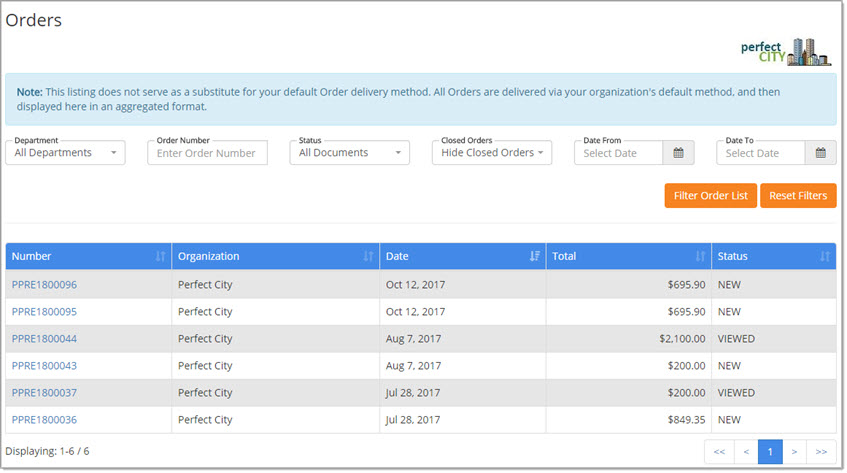Click the Date From input field
Image resolution: width=847 pixels, height=473 pixels.
(618, 153)
